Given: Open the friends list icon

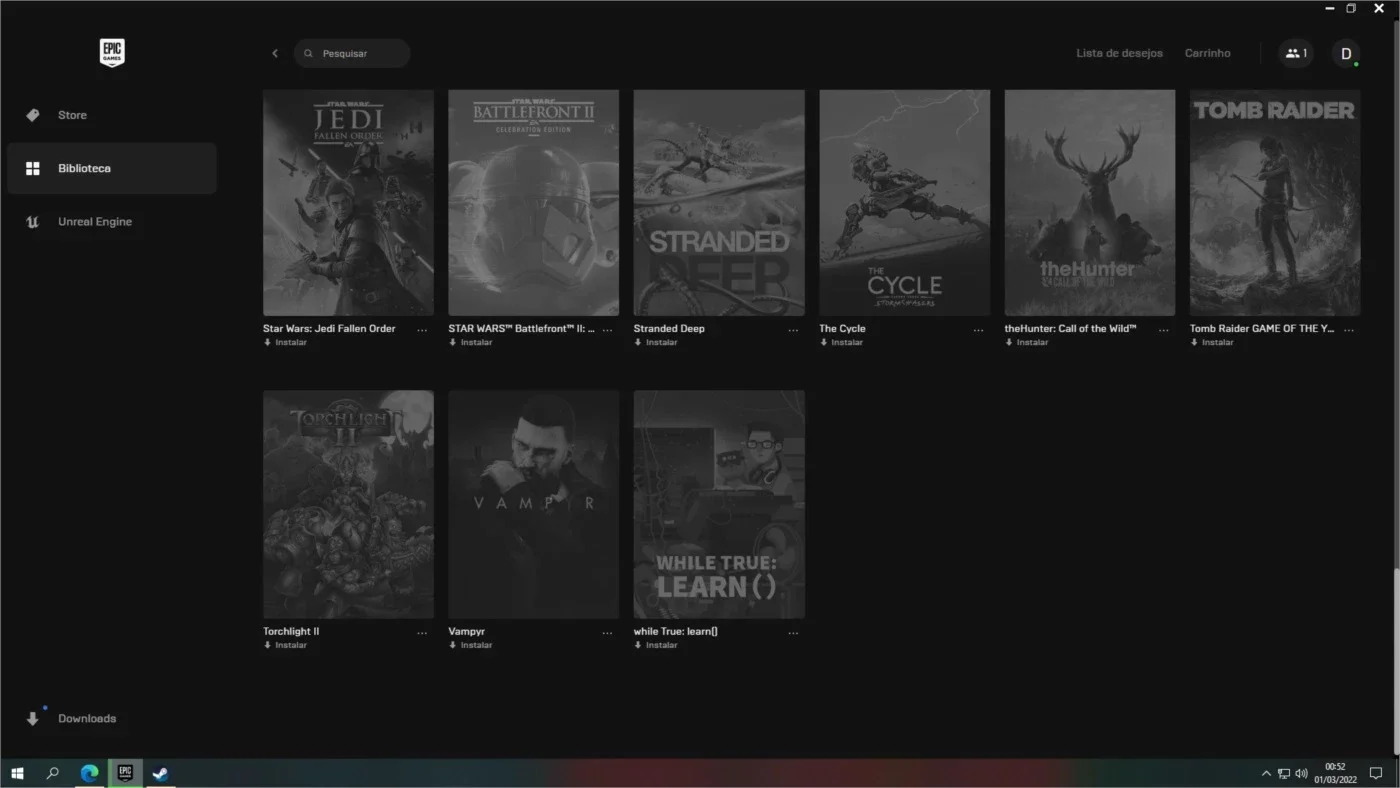Looking at the screenshot, I should (x=1296, y=53).
